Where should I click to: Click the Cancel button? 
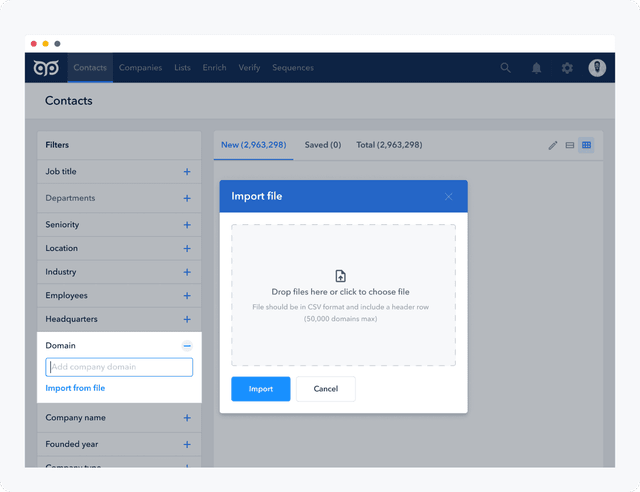tap(326, 389)
